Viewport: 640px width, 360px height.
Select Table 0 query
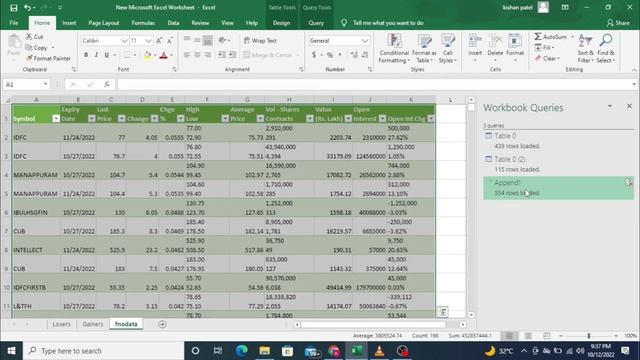(x=558, y=140)
